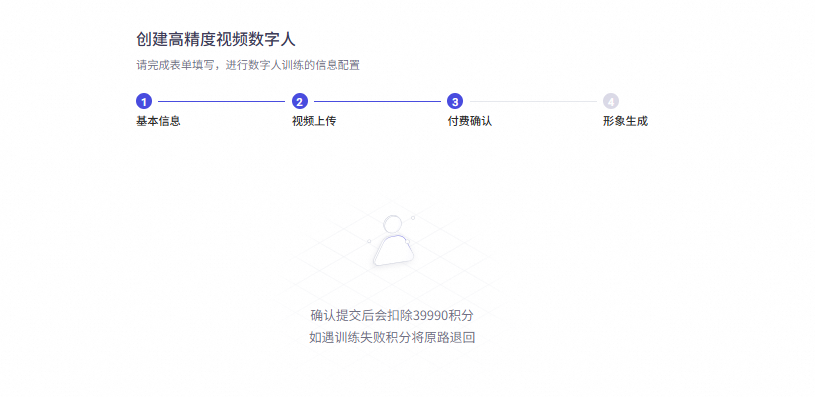This screenshot has height=397, width=815.
Task: Select the 基本信息 step label
Action: click(158, 121)
